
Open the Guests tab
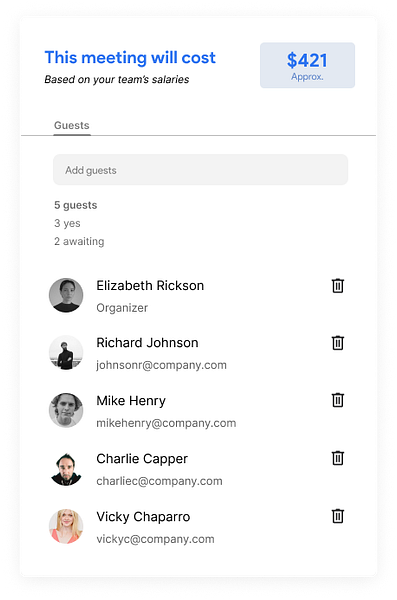point(72,126)
